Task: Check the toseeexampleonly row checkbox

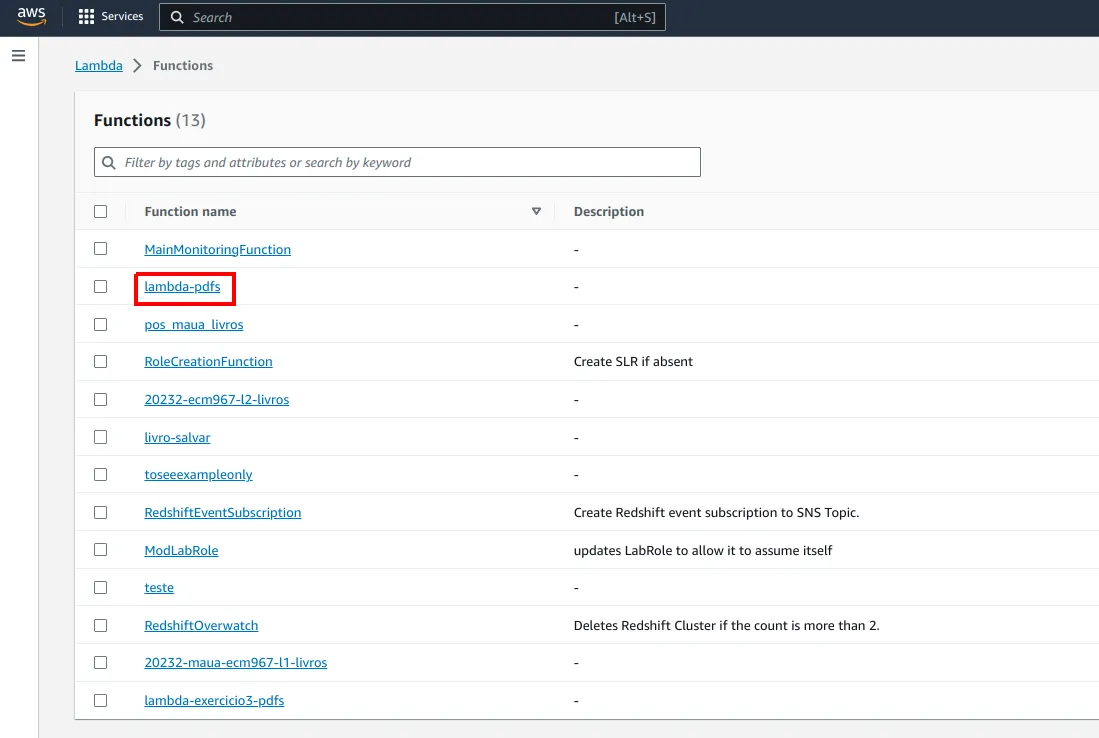Action: point(101,474)
